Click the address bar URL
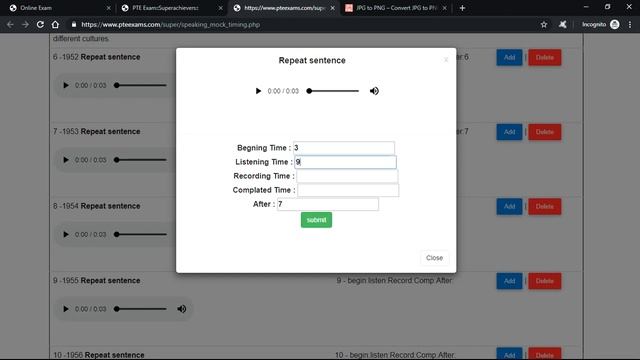The image size is (640, 360). tap(171, 24)
